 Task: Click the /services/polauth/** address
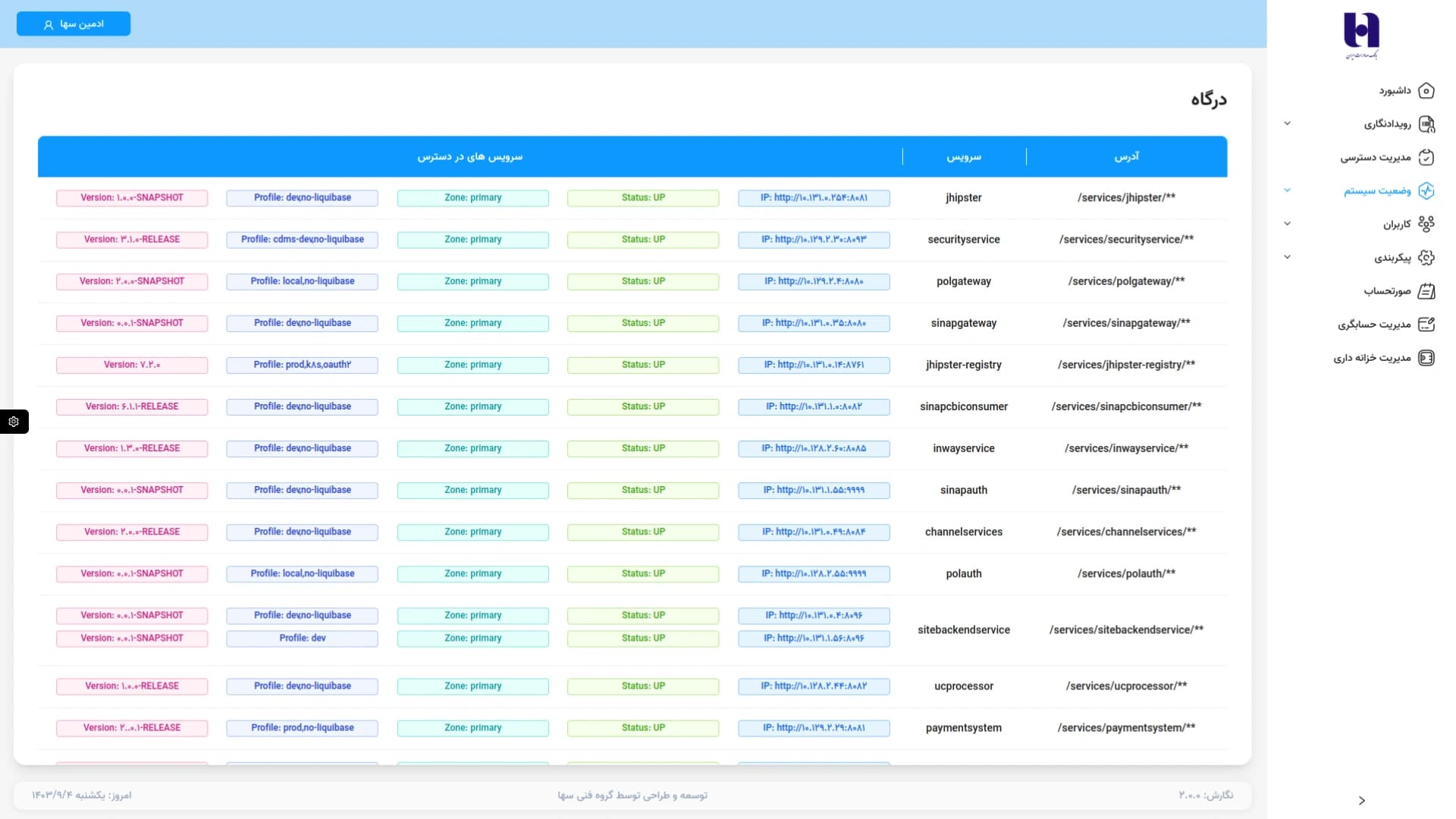1126,573
